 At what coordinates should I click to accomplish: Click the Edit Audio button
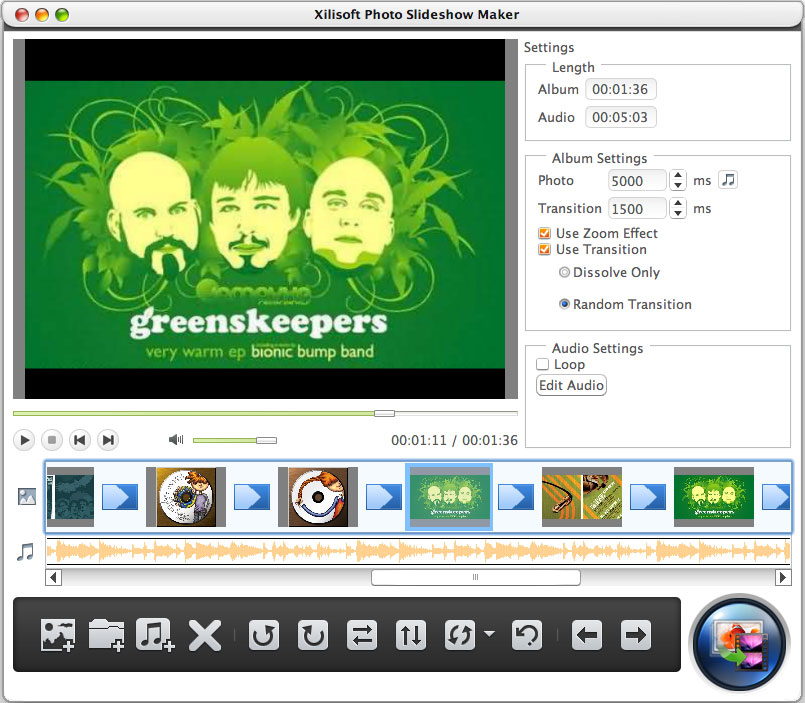tap(571, 386)
